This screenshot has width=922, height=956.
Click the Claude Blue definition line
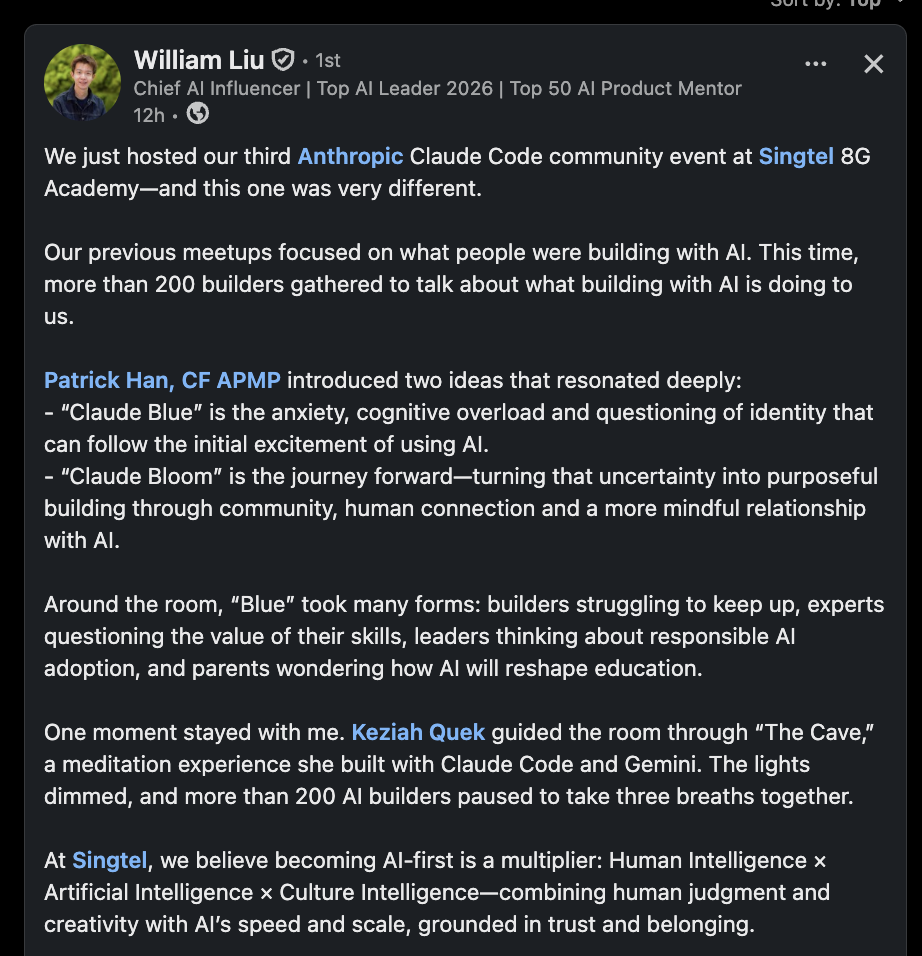click(x=459, y=428)
